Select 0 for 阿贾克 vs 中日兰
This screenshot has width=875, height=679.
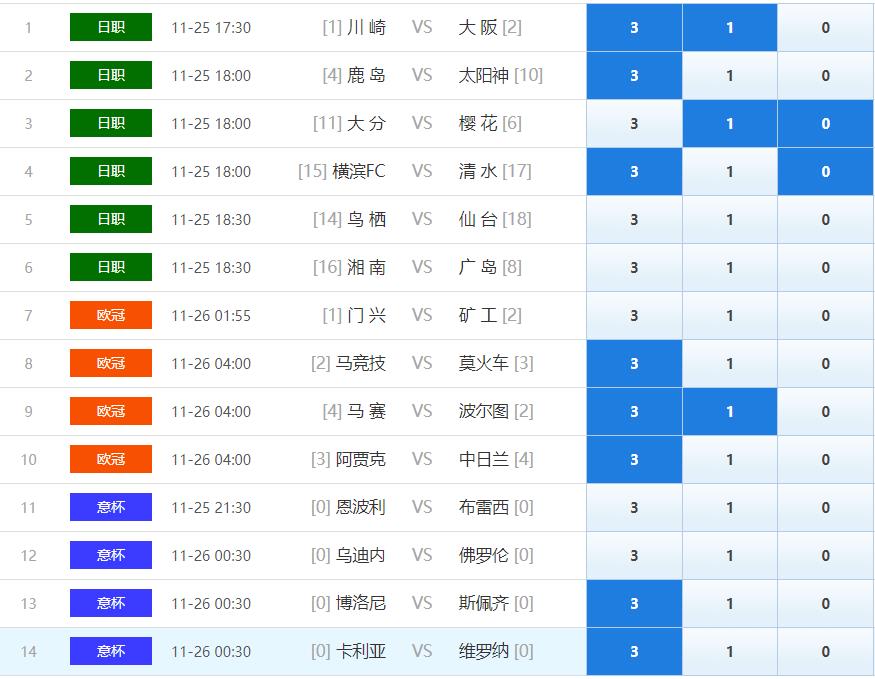825,460
